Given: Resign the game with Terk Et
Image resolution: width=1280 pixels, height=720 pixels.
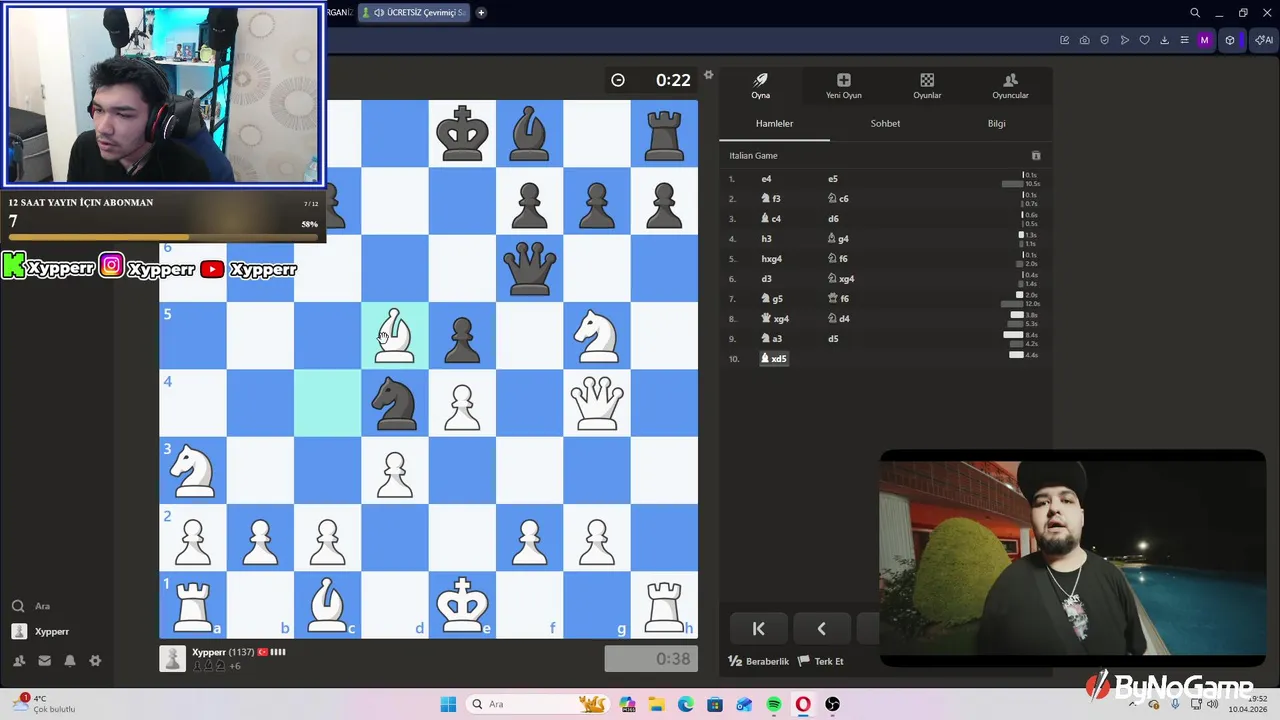Looking at the screenshot, I should tap(821, 661).
